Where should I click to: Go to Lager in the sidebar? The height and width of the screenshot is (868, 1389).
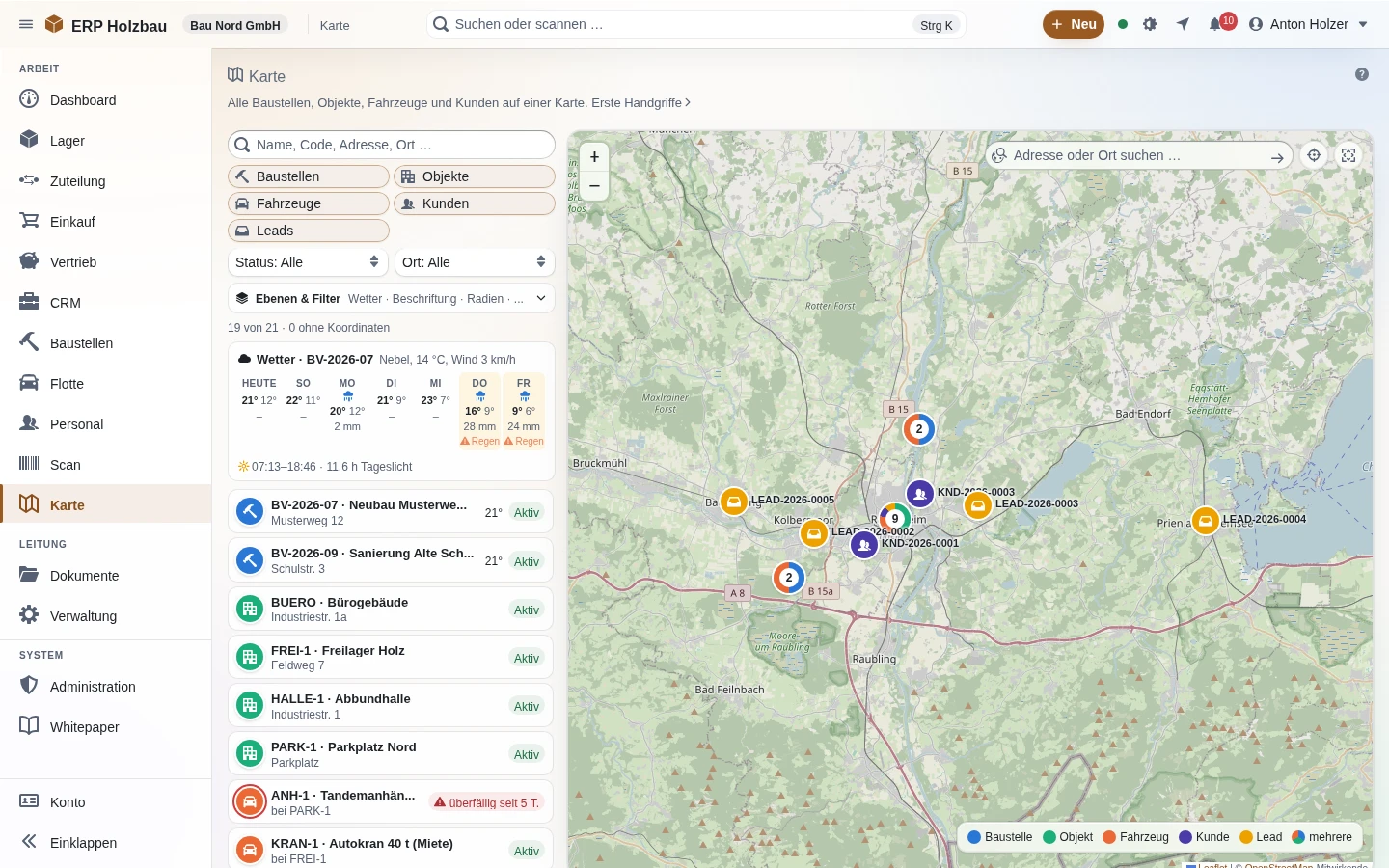(x=106, y=140)
